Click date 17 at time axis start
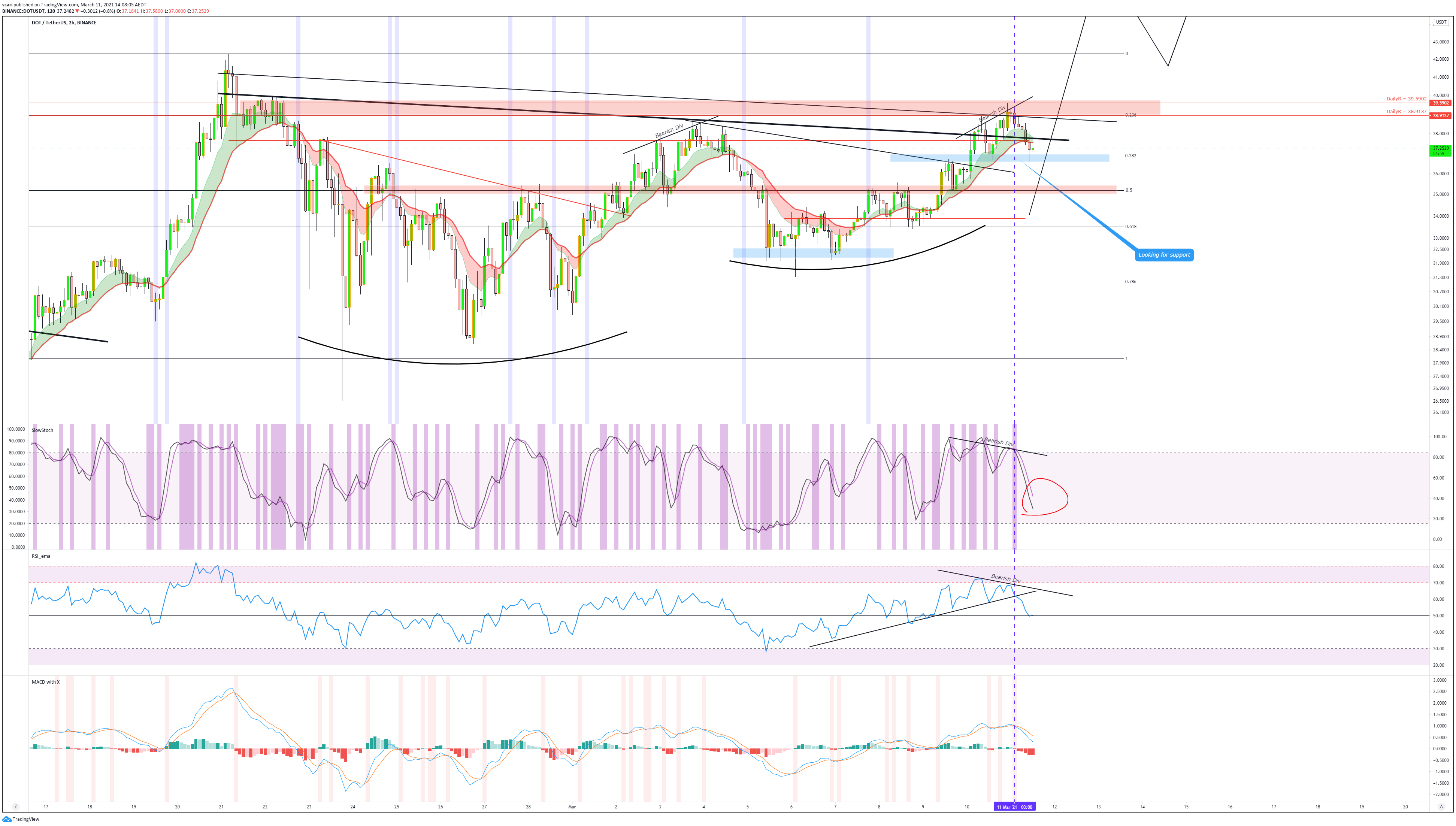 click(x=46, y=807)
